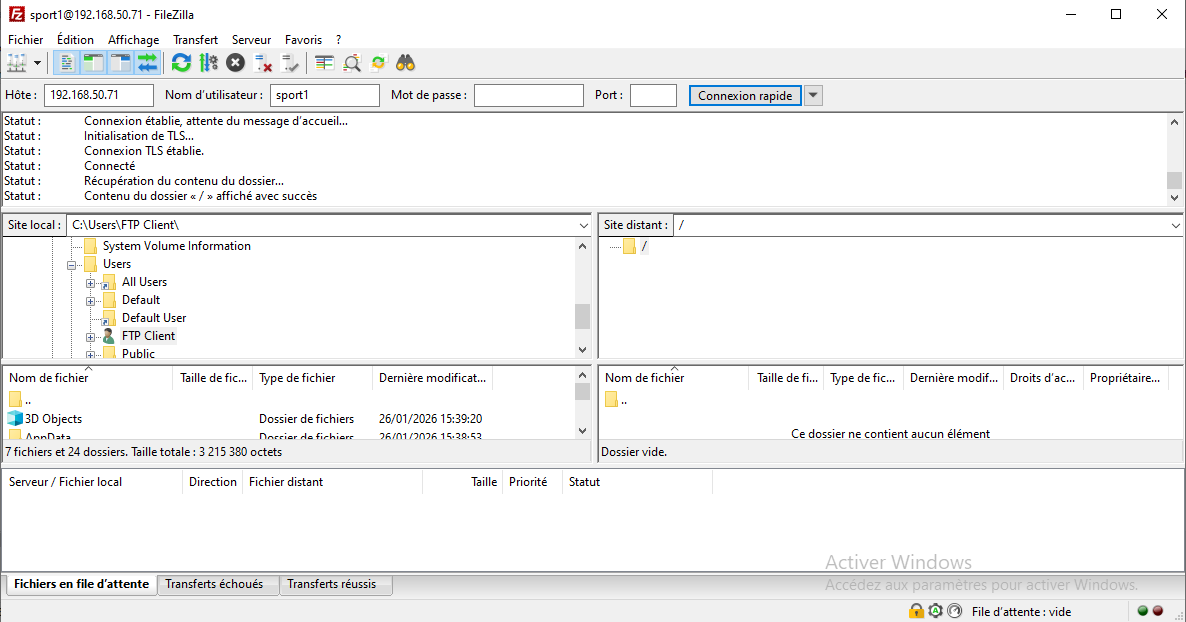
Task: Focus the Mot de passe field
Action: coord(529,95)
